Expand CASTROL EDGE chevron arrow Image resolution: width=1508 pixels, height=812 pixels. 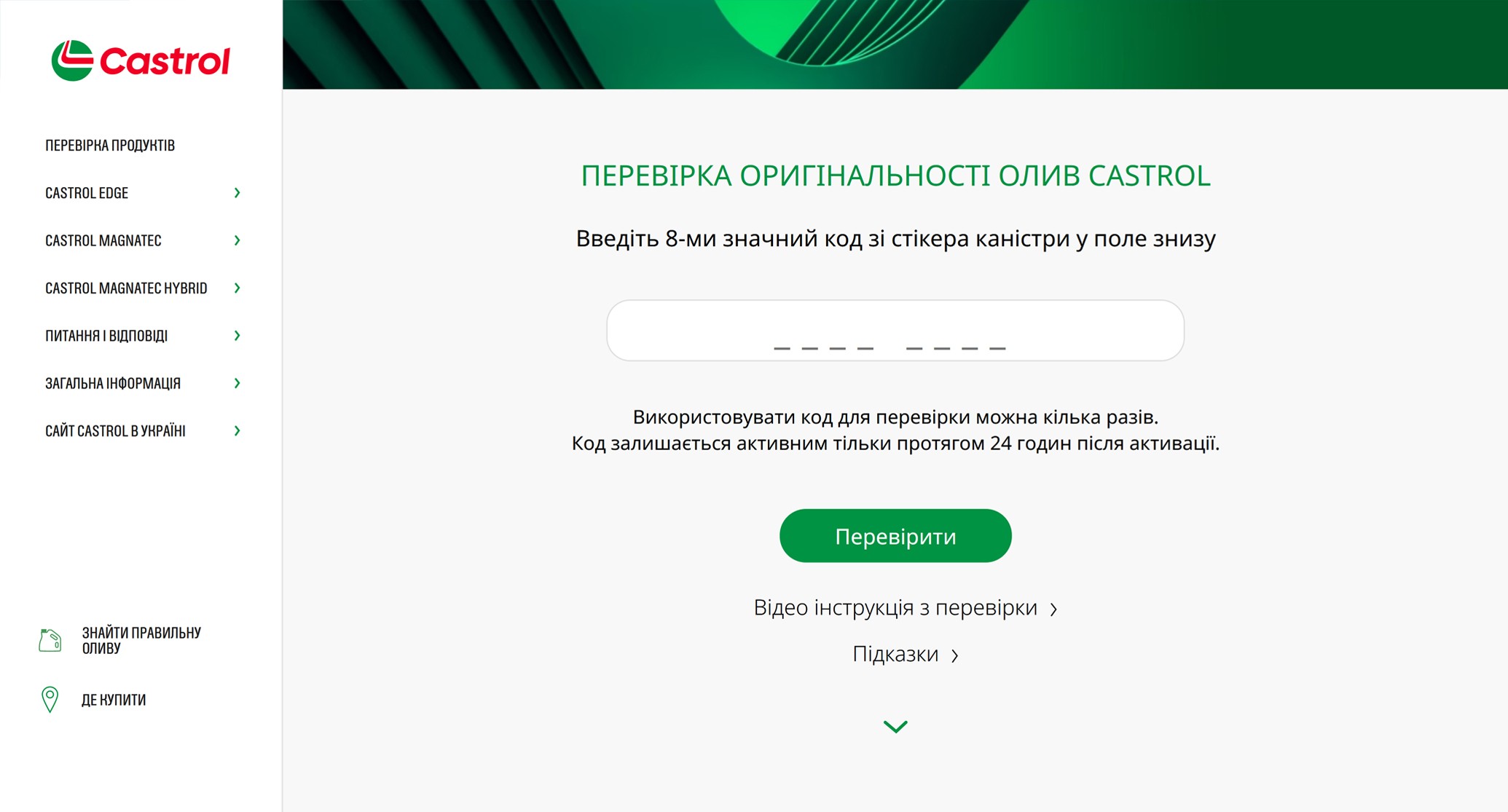tap(237, 193)
